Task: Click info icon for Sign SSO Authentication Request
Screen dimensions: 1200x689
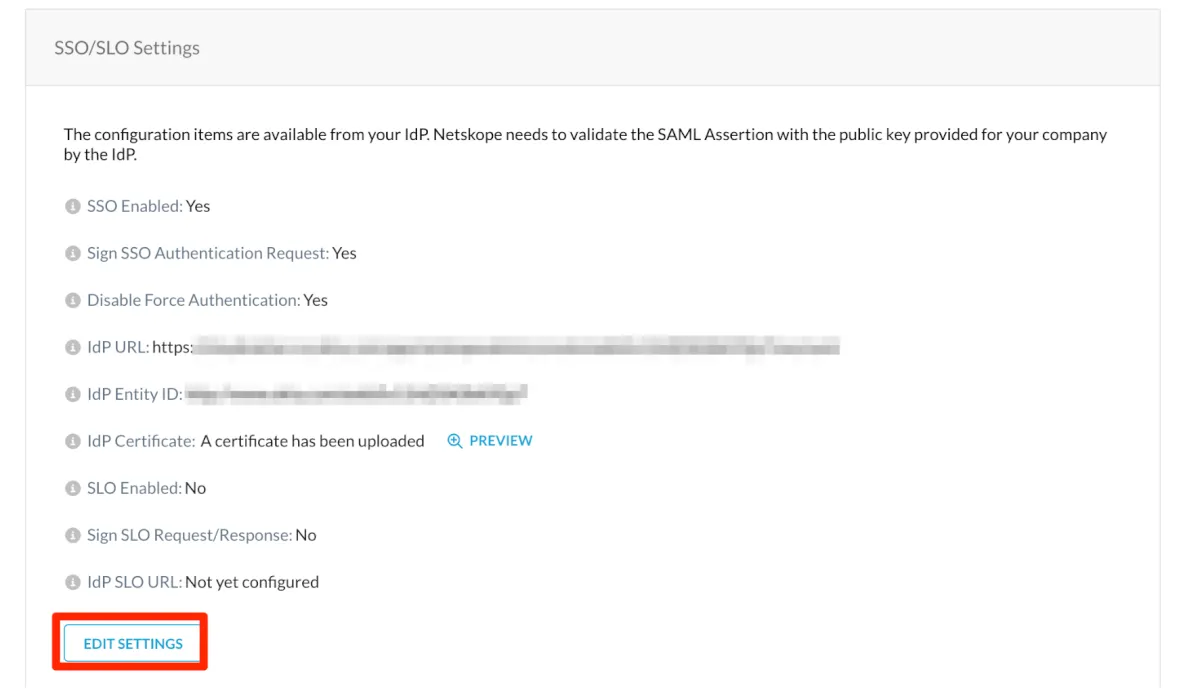Action: pos(72,254)
